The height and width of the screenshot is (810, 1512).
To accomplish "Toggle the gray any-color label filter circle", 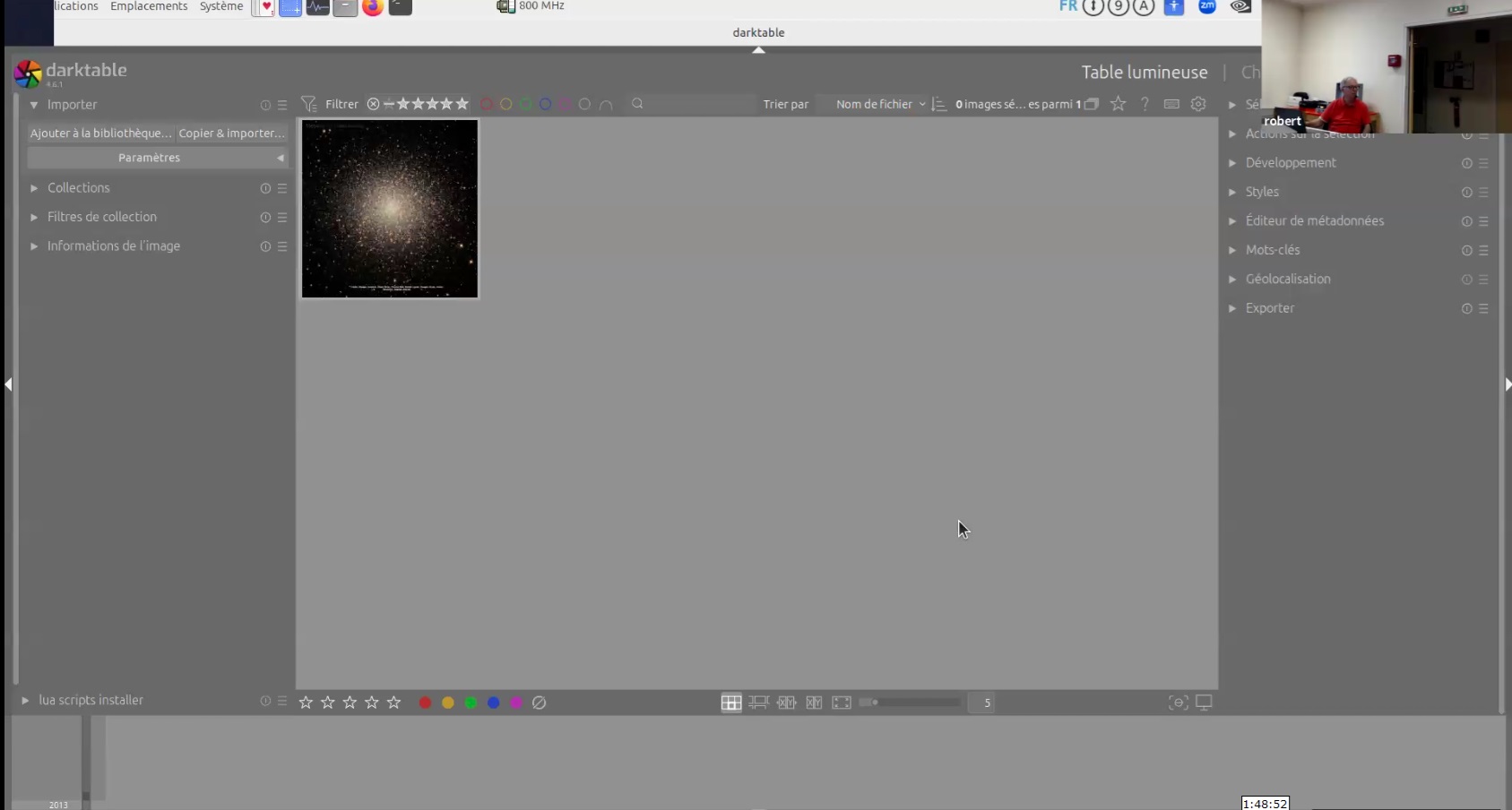I will [584, 104].
